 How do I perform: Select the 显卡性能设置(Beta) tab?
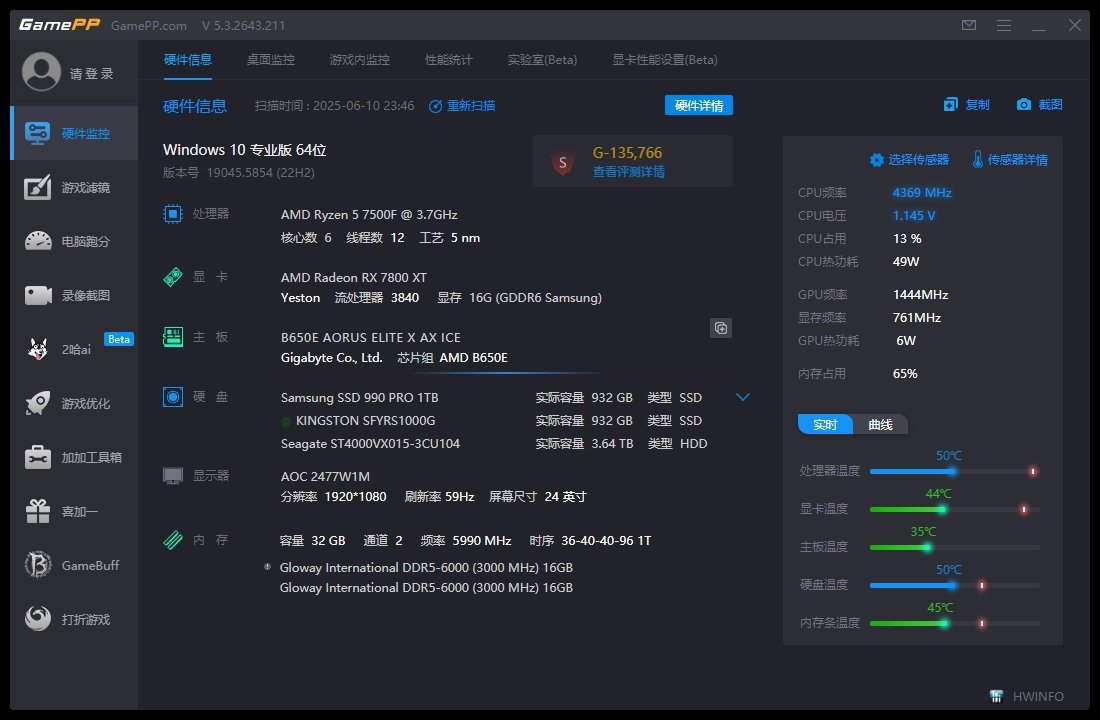[665, 60]
